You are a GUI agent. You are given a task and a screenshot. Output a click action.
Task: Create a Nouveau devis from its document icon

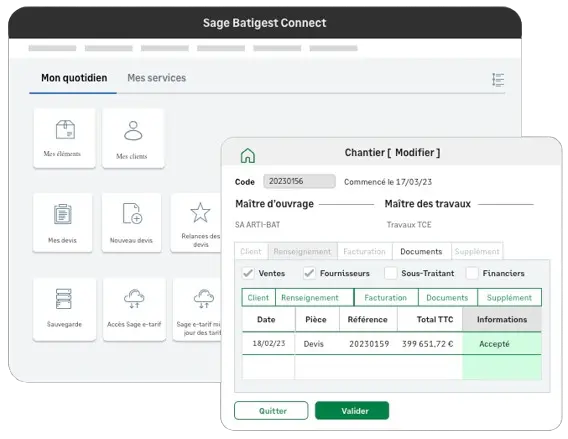[x=132, y=214]
